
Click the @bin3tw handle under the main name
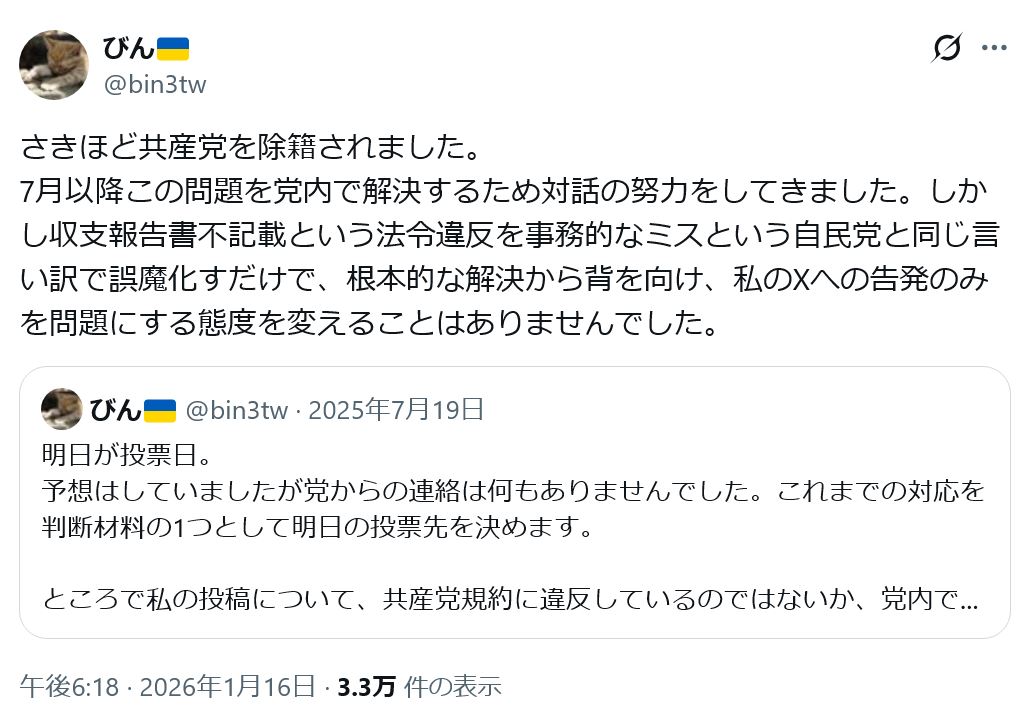point(154,85)
